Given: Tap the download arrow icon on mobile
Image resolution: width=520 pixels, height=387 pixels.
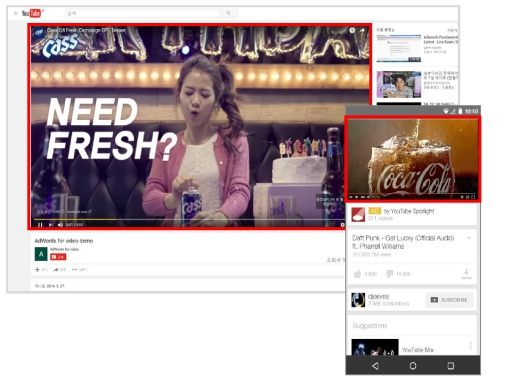Looking at the screenshot, I should click(466, 273).
